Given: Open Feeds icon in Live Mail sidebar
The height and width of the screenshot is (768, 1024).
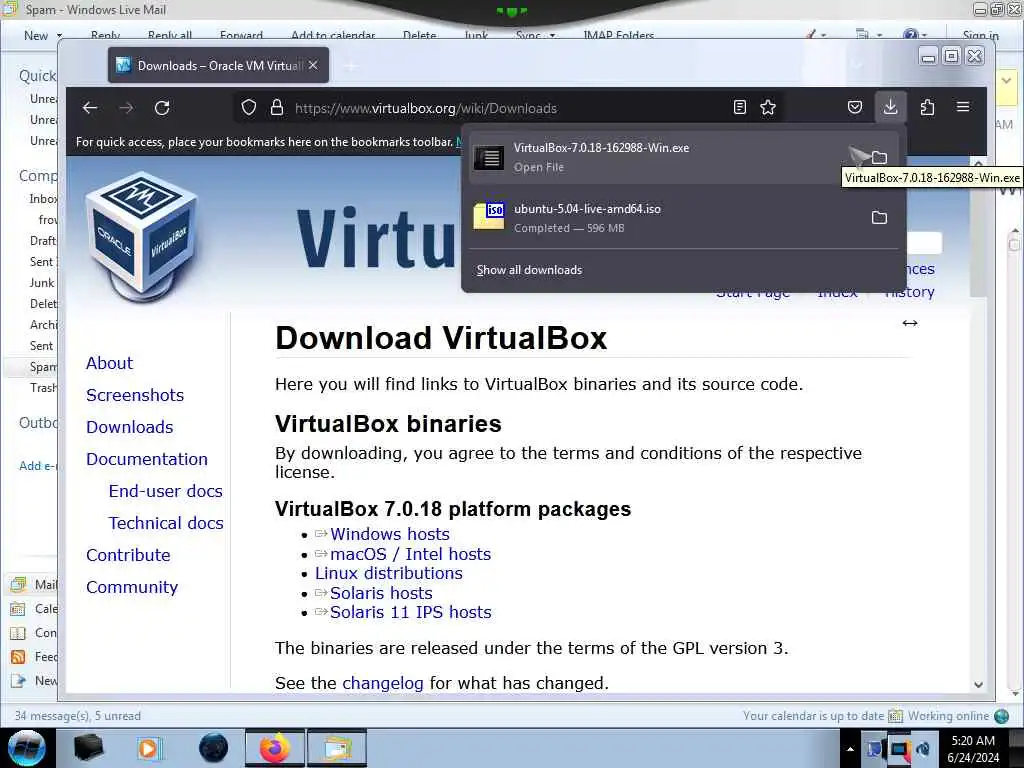Looking at the screenshot, I should pyautogui.click(x=18, y=657).
